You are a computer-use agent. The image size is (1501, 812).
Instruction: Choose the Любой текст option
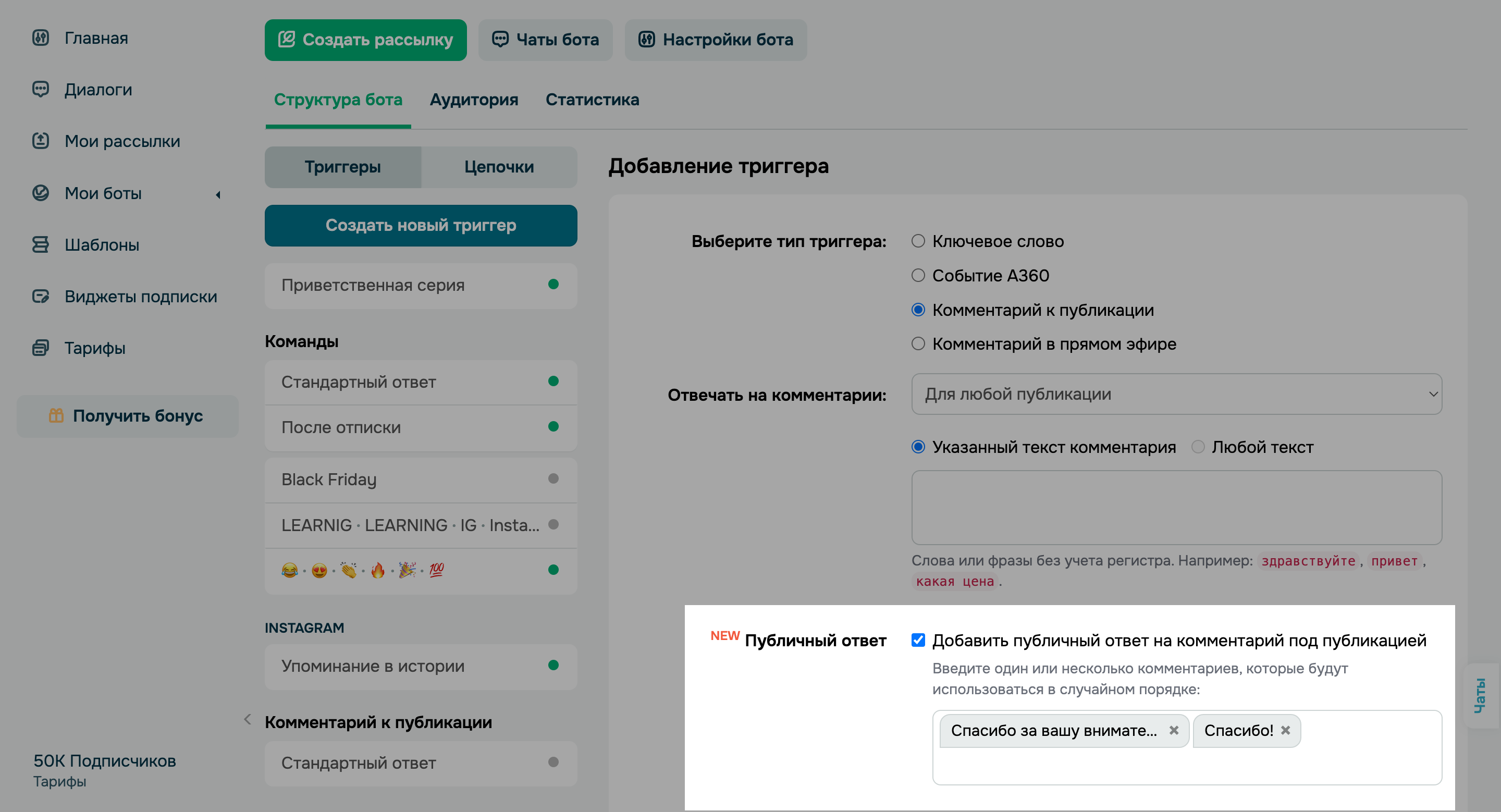1199,447
